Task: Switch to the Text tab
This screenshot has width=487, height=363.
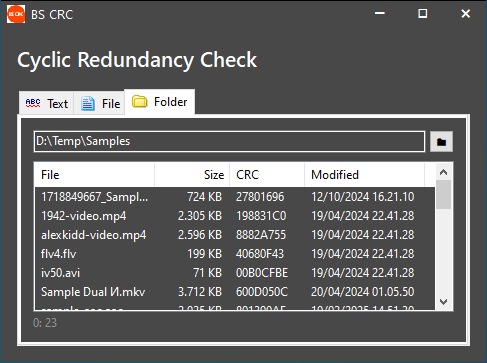Action: tap(46, 103)
